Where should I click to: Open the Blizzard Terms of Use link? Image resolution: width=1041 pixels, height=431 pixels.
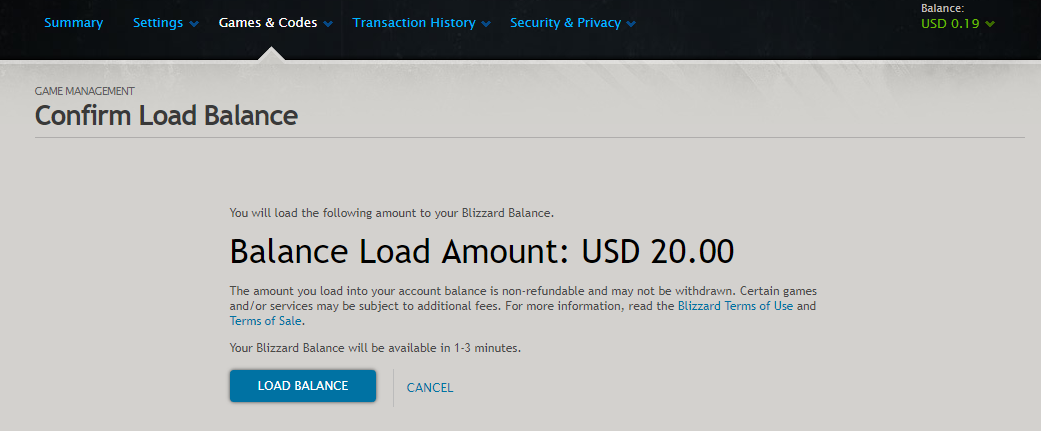(735, 306)
